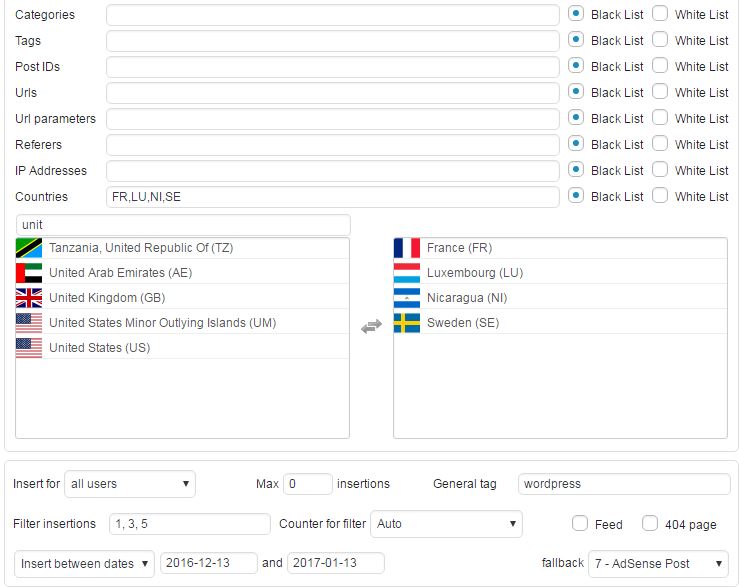Select White List for Urls
This screenshot has height=587, width=739.
click(660, 91)
